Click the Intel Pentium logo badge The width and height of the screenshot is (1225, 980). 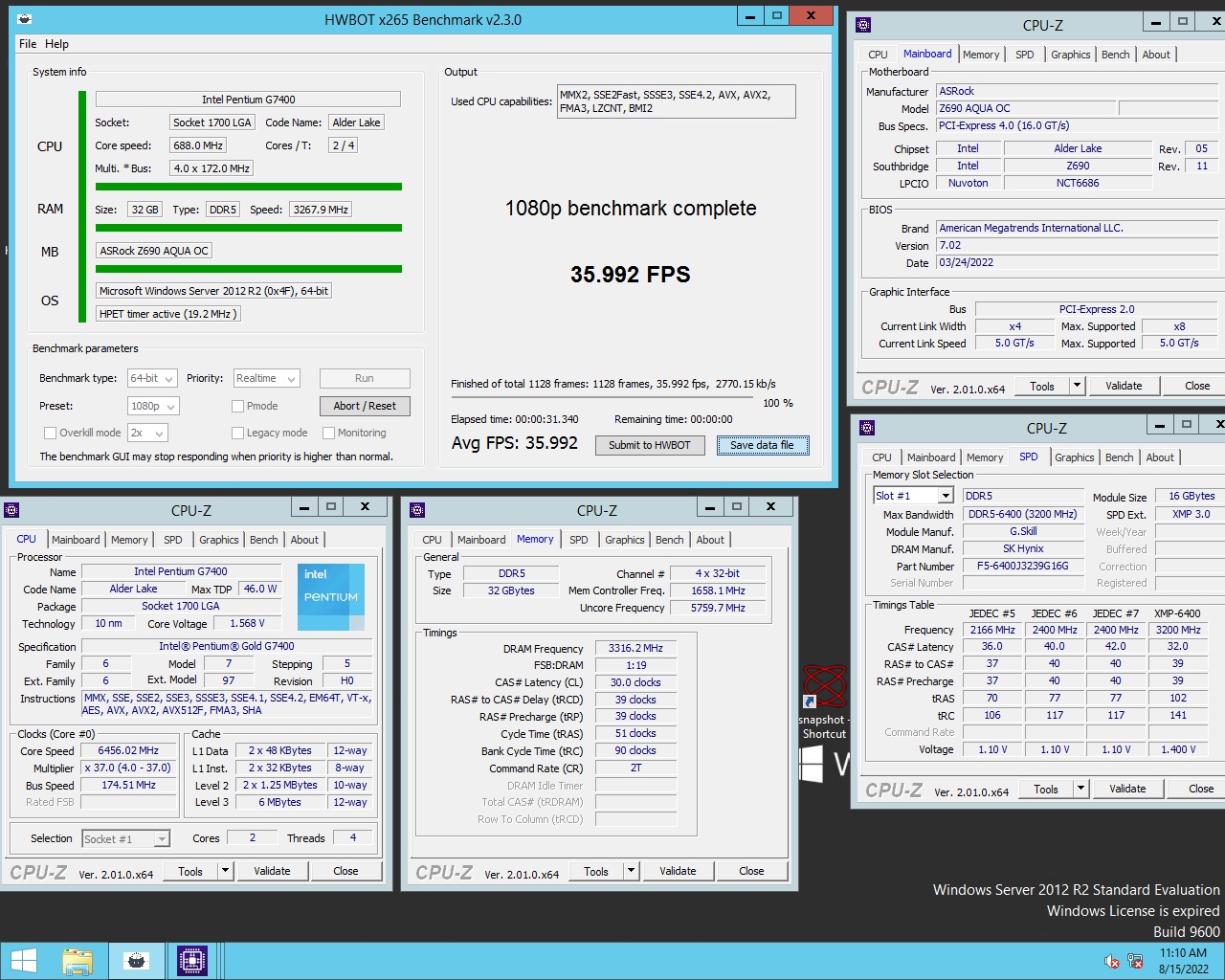tap(330, 597)
